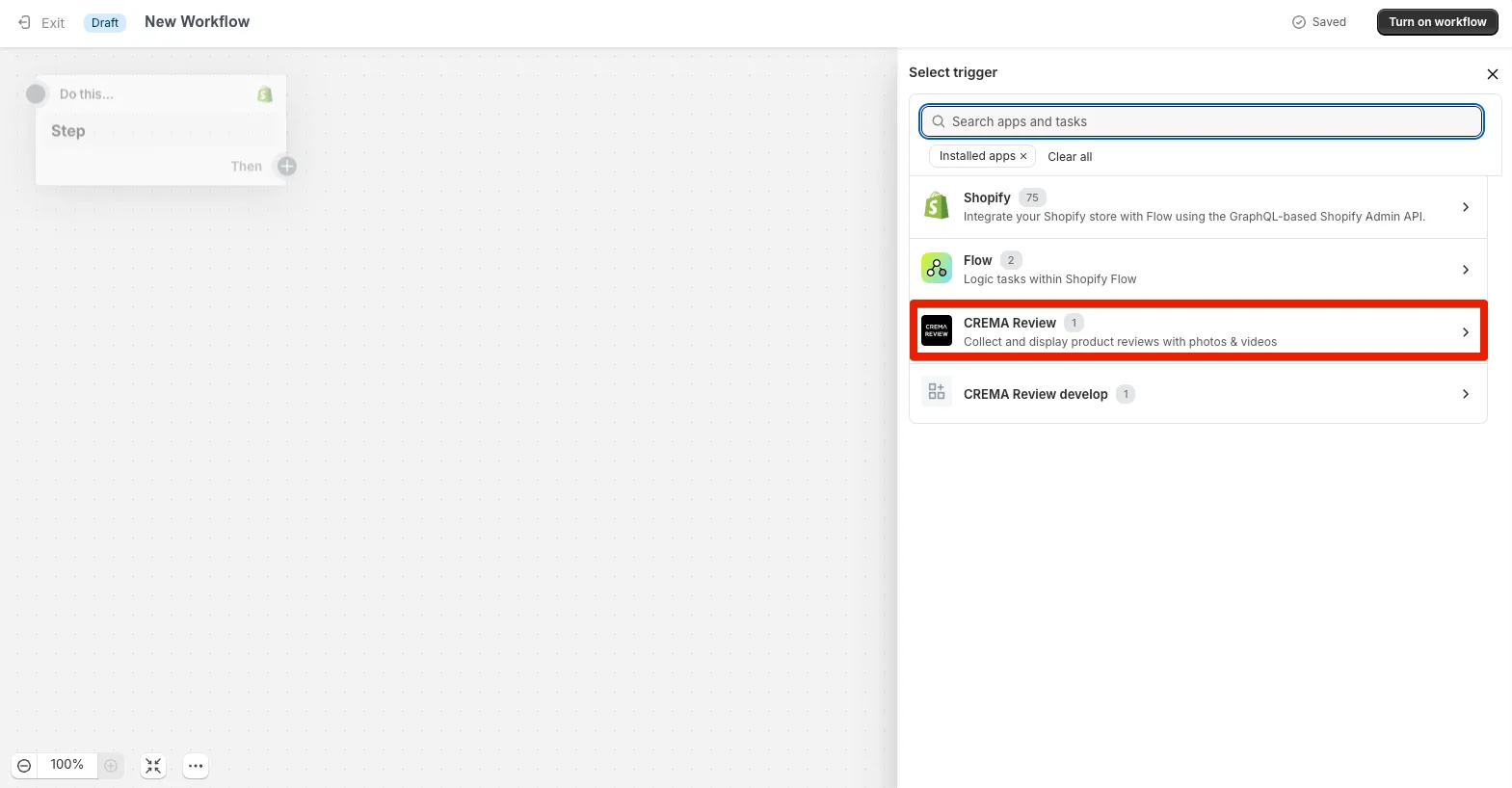
Task: Expand the Shopify row chevron
Action: (x=1465, y=207)
